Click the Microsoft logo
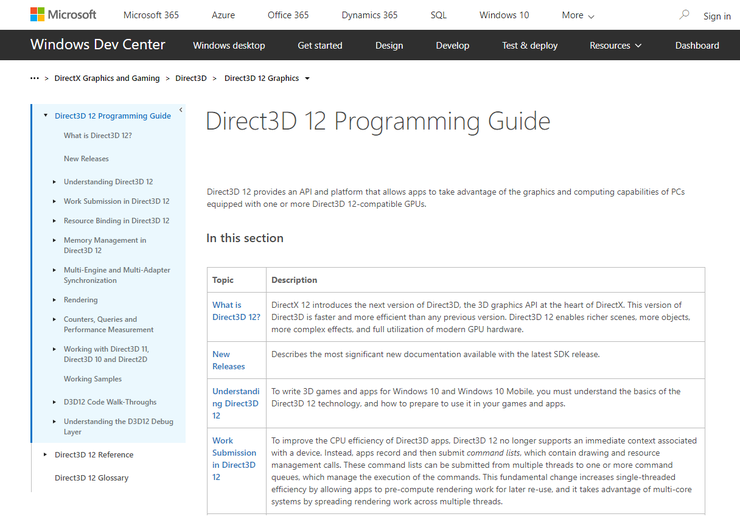The image size is (740, 525). (63, 15)
